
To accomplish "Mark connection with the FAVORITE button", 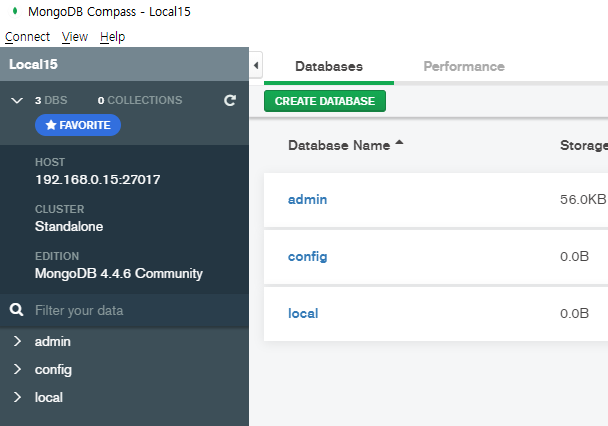I will pos(78,125).
